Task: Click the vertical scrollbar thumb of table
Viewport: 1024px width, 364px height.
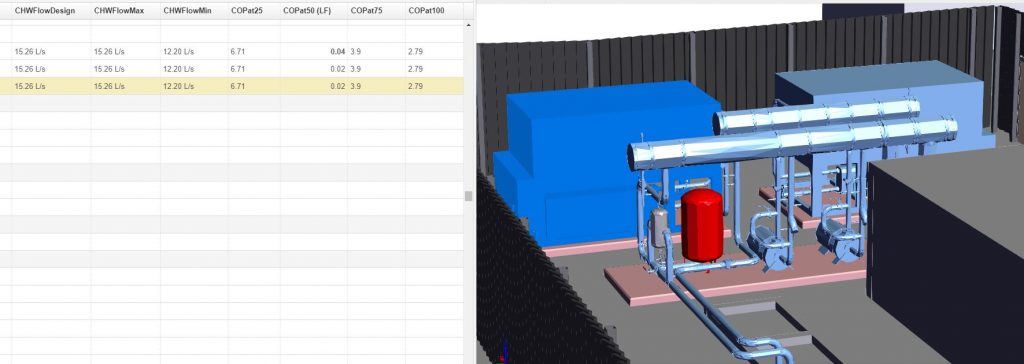Action: pyautogui.click(x=468, y=196)
